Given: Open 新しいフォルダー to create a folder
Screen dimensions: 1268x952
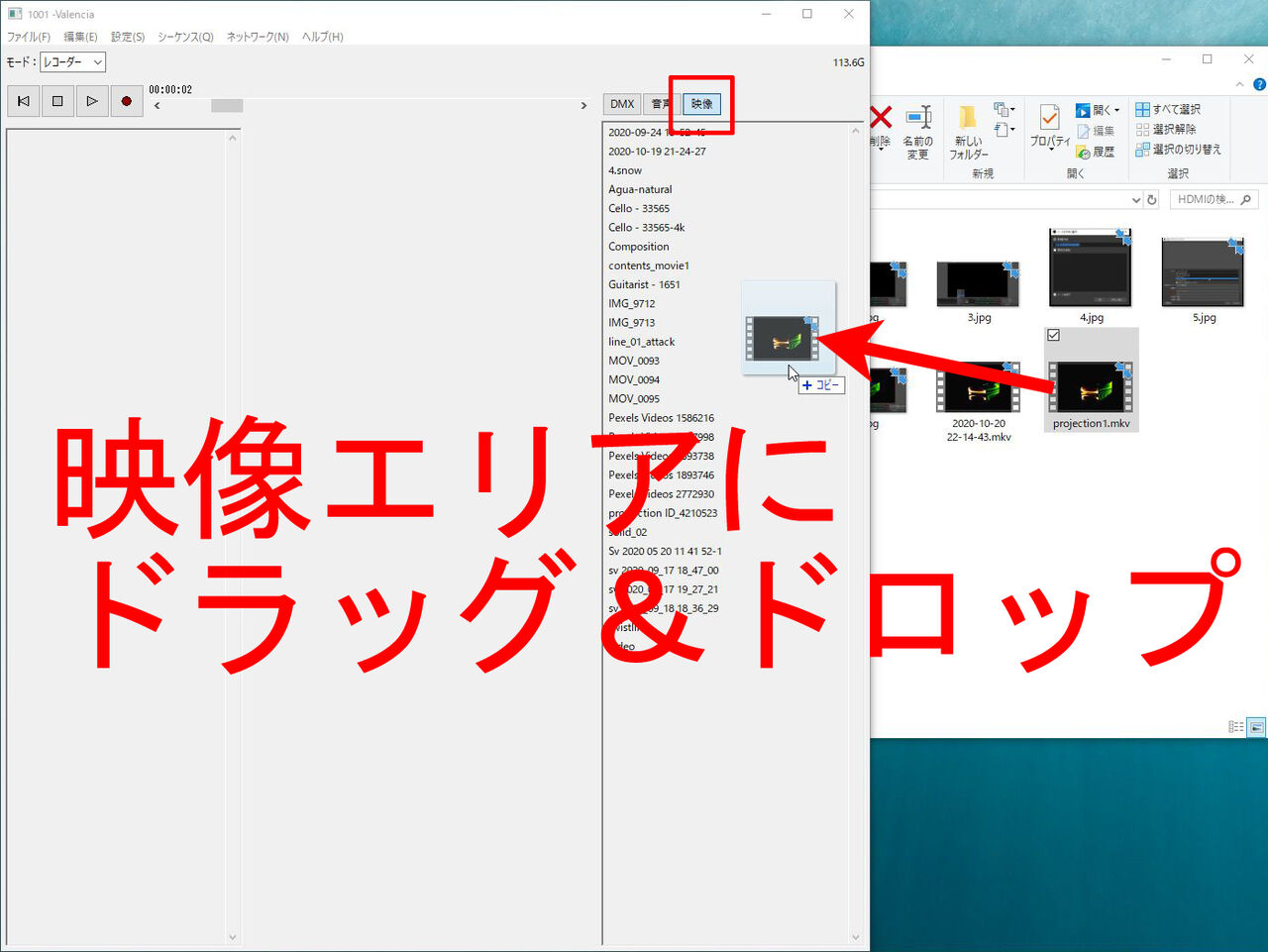Looking at the screenshot, I should (x=966, y=130).
